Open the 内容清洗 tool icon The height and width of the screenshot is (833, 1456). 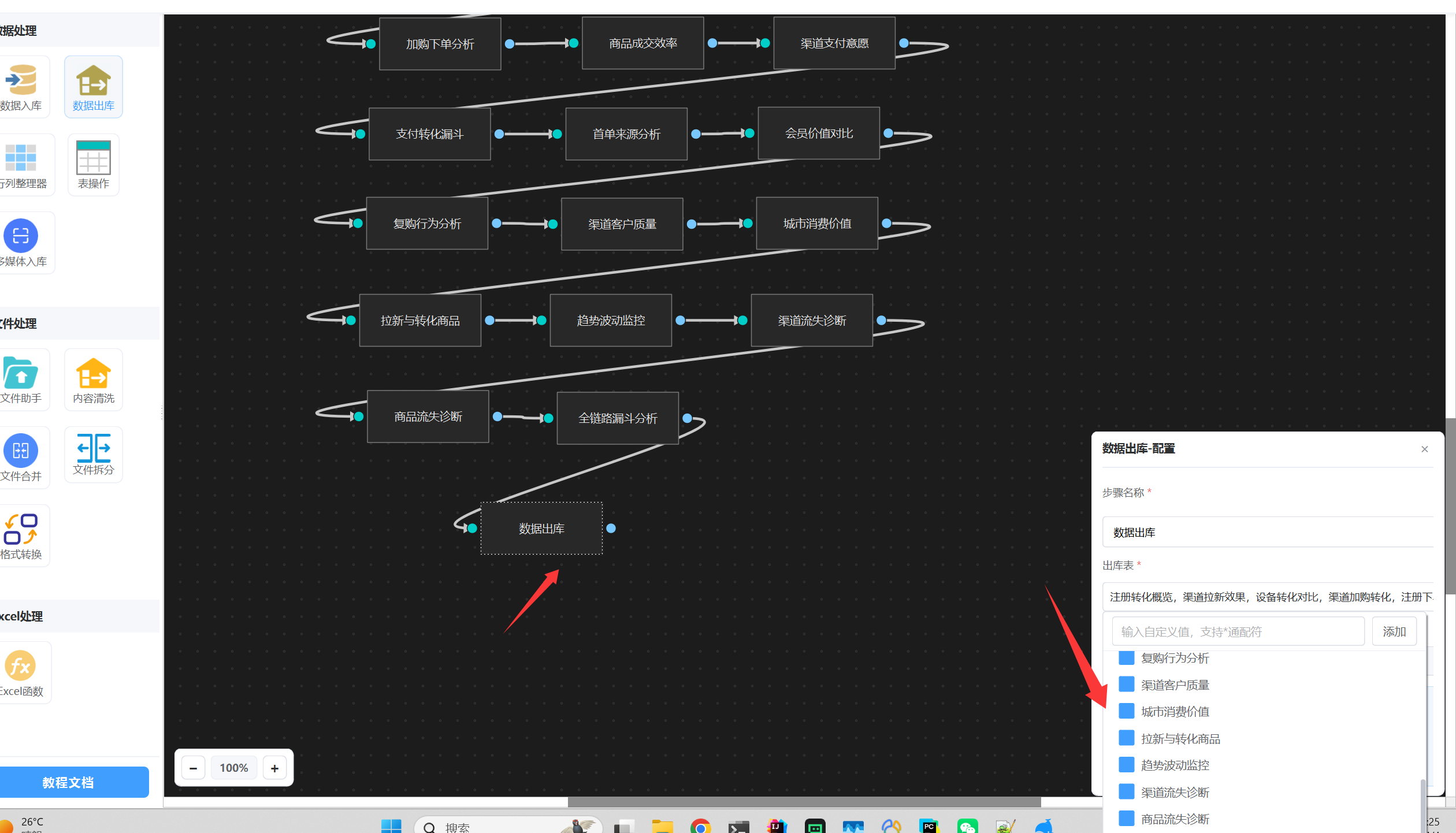(93, 373)
